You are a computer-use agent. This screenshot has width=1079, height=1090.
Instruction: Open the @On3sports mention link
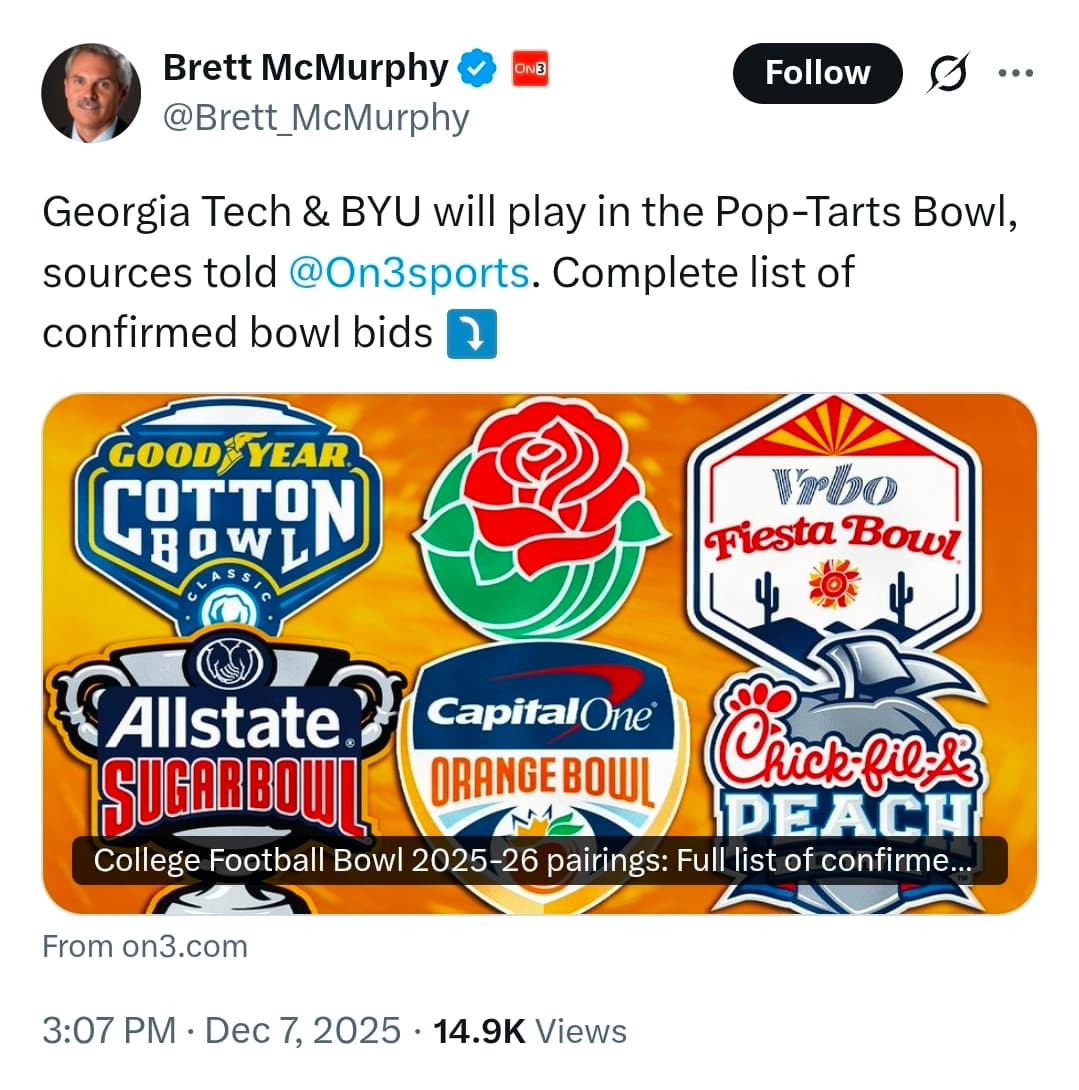408,273
